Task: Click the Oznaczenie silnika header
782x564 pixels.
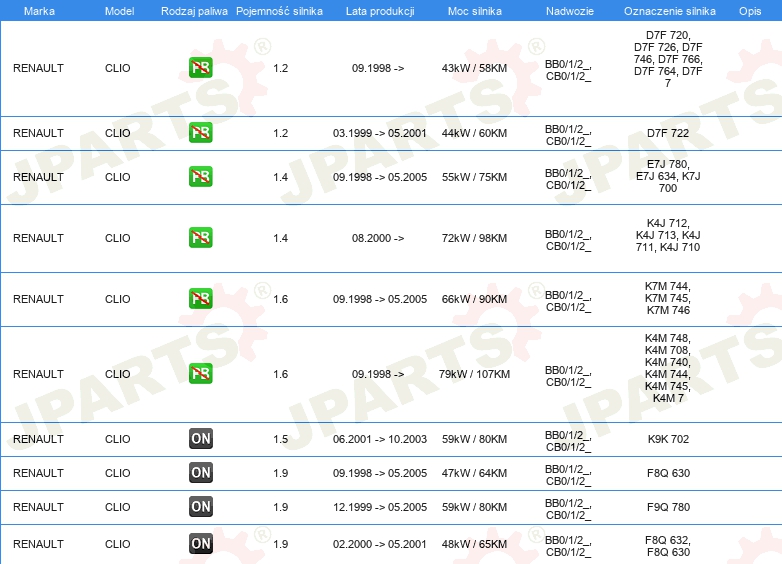Action: click(670, 11)
